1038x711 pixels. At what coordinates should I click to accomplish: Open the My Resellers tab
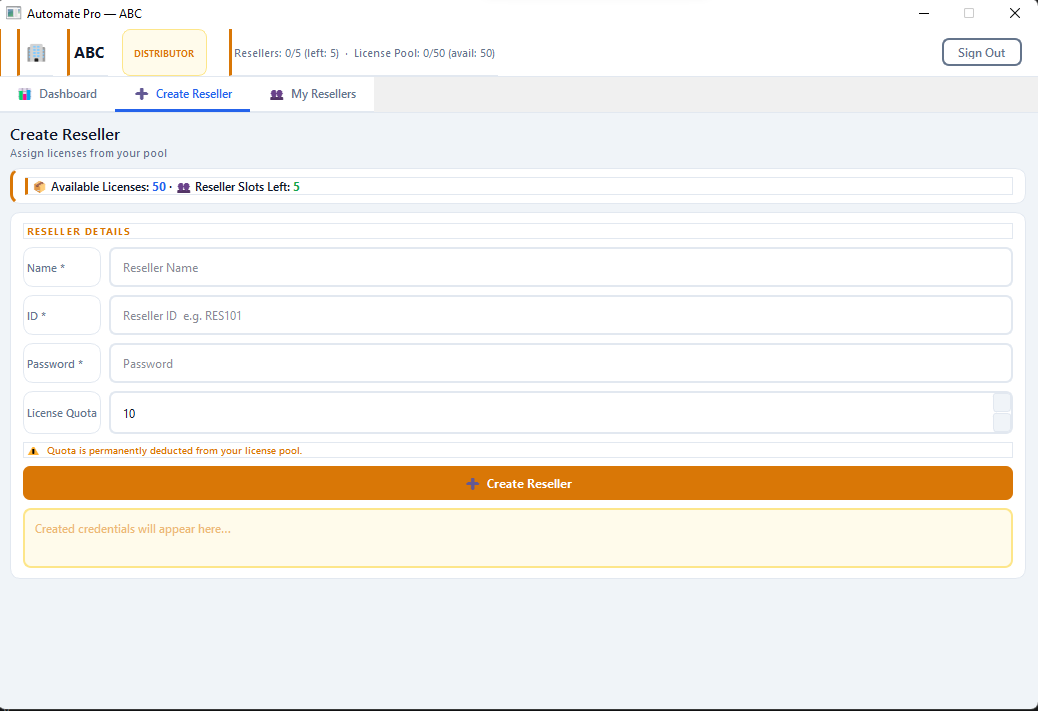click(x=312, y=94)
